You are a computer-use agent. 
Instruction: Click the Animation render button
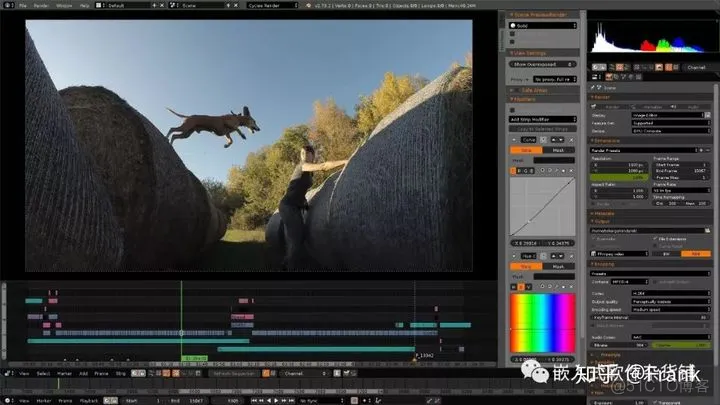click(x=648, y=107)
